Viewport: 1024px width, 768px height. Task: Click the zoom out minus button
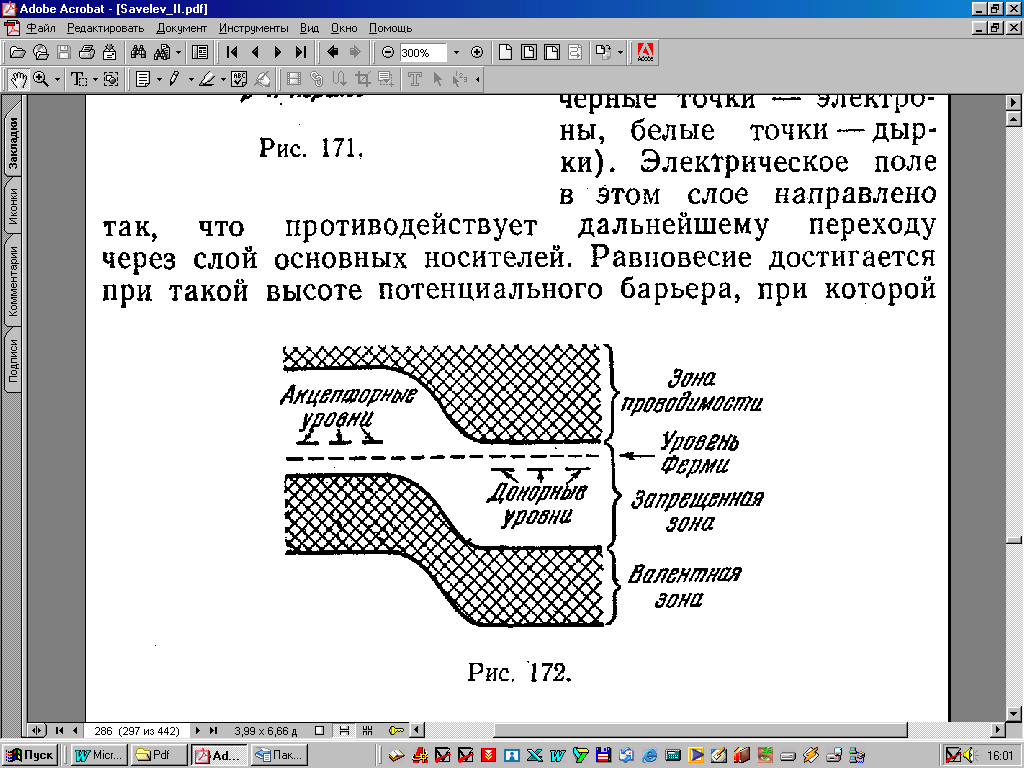pyautogui.click(x=388, y=52)
